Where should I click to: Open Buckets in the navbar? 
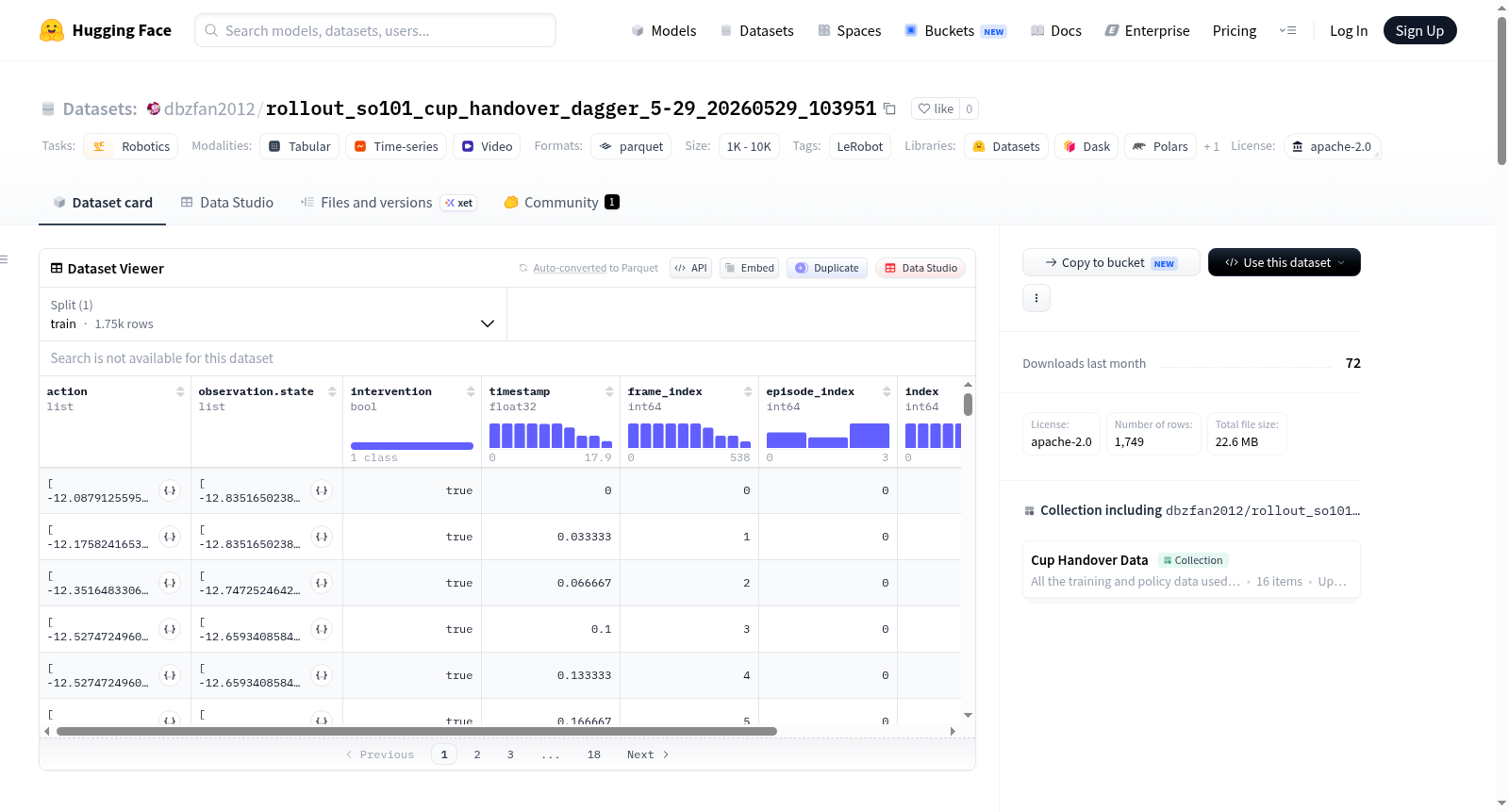point(956,30)
